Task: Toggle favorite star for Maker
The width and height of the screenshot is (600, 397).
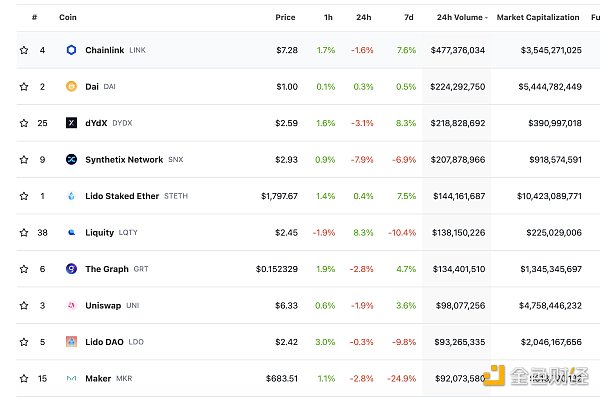Action: click(24, 378)
